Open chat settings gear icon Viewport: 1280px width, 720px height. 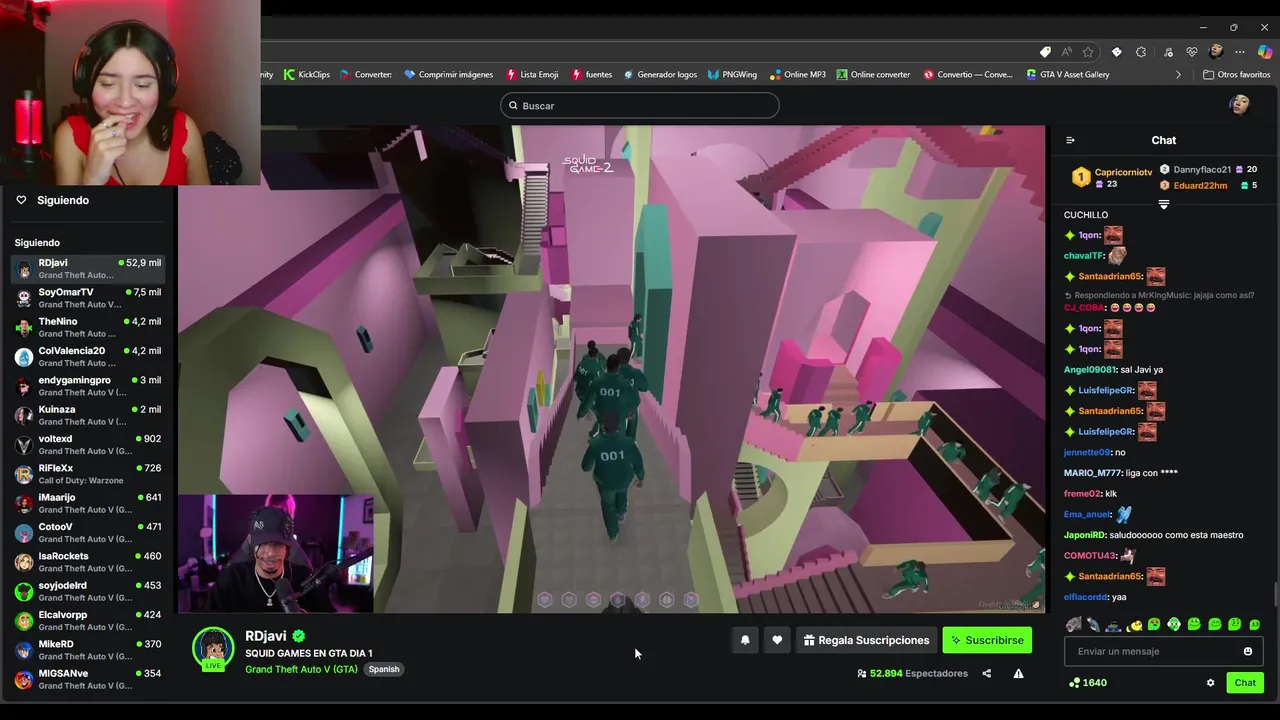point(1210,683)
